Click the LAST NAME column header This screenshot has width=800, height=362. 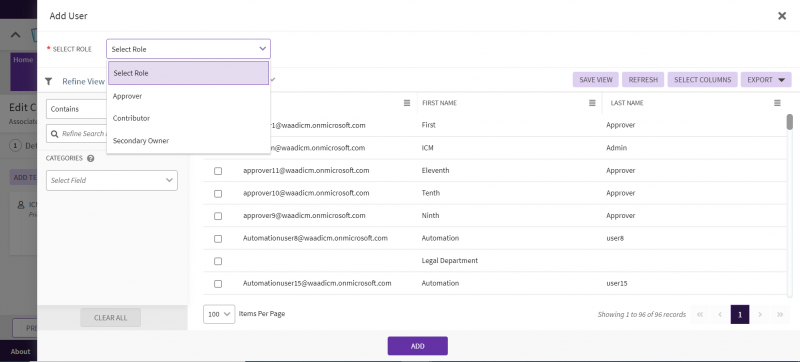(627, 103)
